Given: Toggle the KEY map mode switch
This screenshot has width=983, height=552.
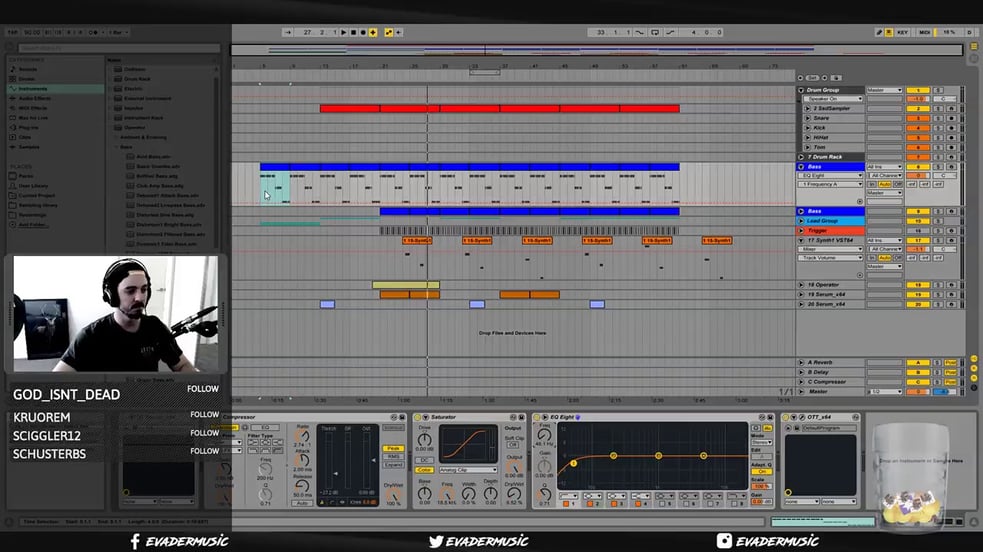Looking at the screenshot, I should click(x=902, y=32).
